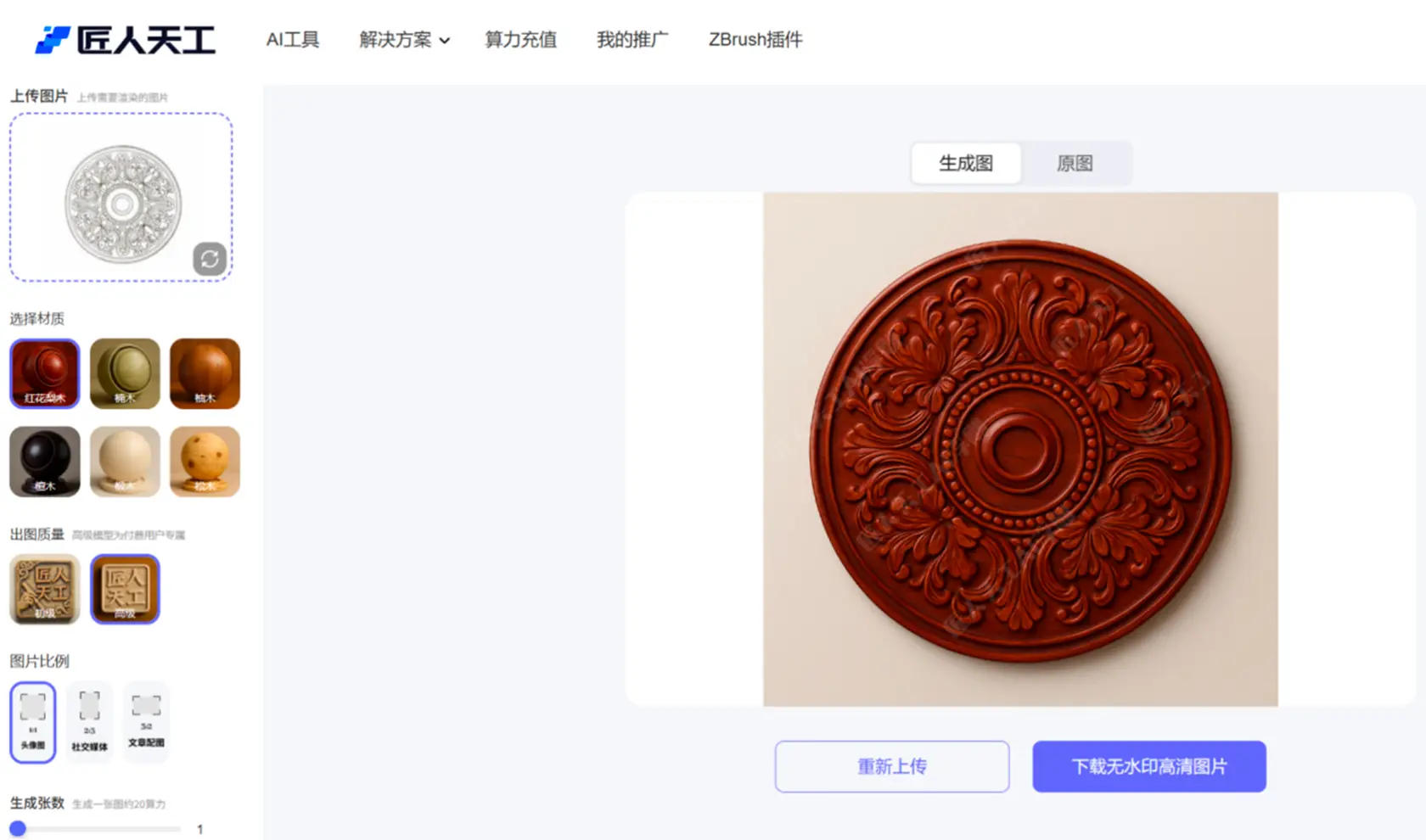1426x840 pixels.
Task: Select the 红花梨木 red wood material
Action: [45, 373]
